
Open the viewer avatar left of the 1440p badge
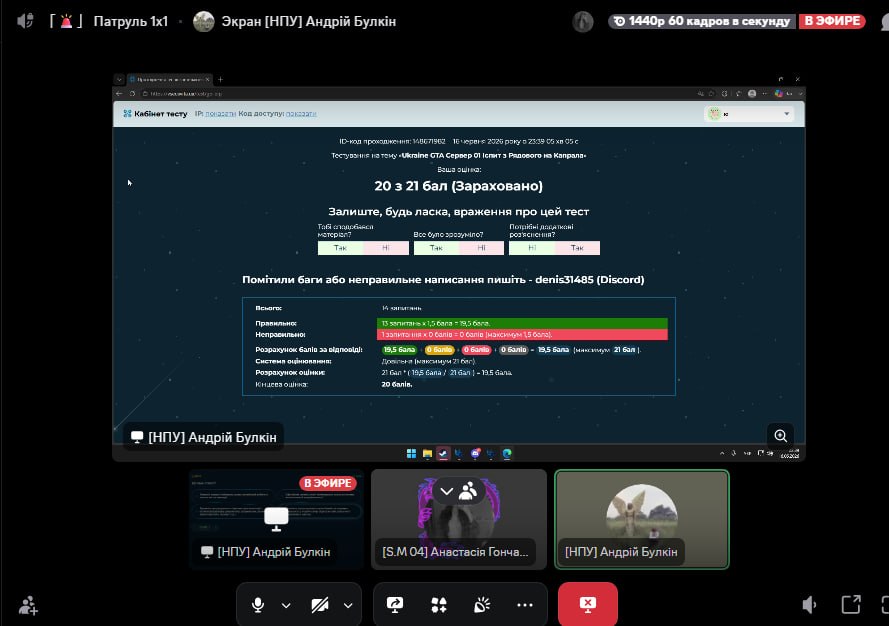click(x=582, y=22)
